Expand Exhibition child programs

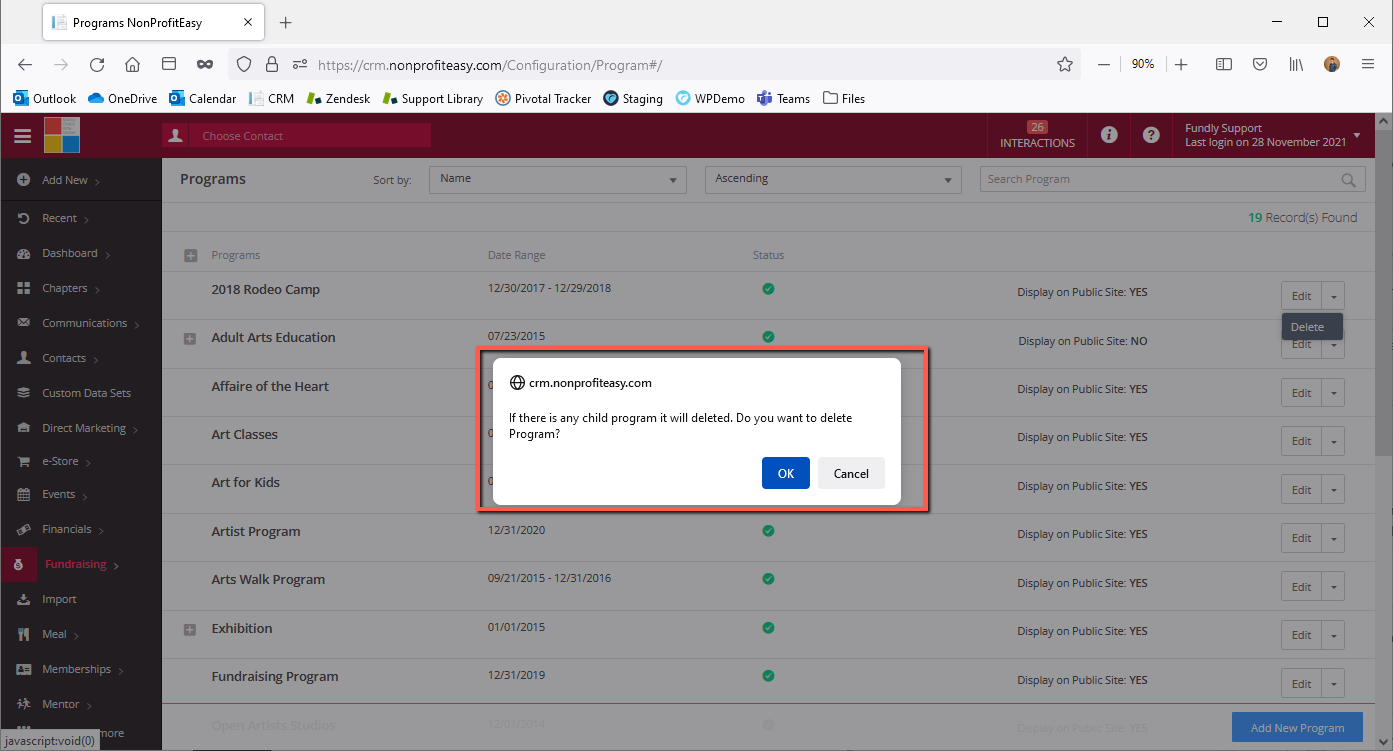[190, 630]
